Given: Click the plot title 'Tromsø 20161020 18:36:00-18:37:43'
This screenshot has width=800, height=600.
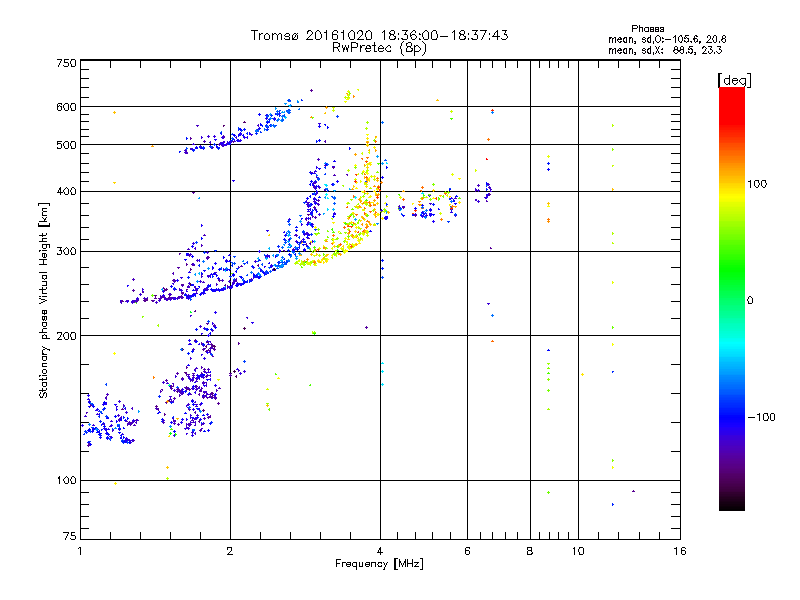Looking at the screenshot, I should point(379,35).
